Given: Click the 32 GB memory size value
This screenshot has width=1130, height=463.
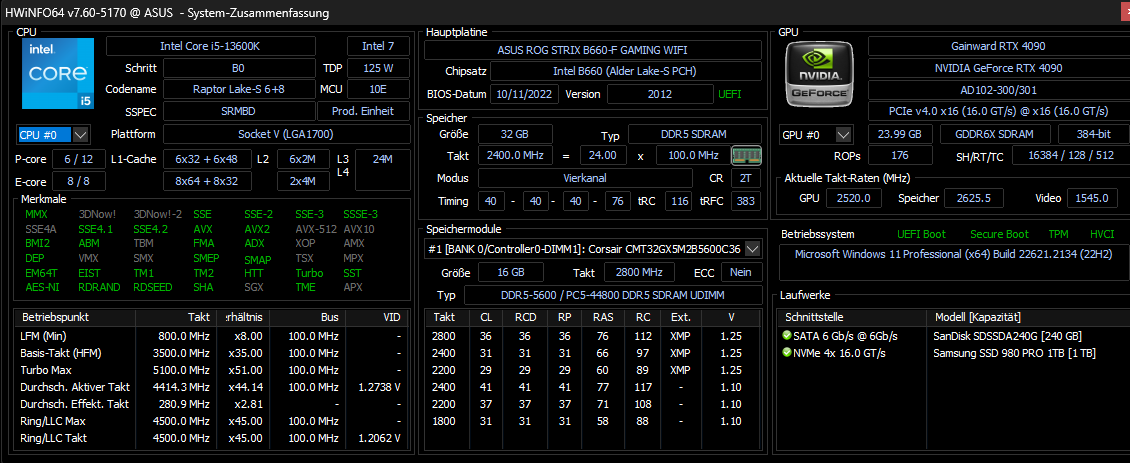Looking at the screenshot, I should [515, 134].
